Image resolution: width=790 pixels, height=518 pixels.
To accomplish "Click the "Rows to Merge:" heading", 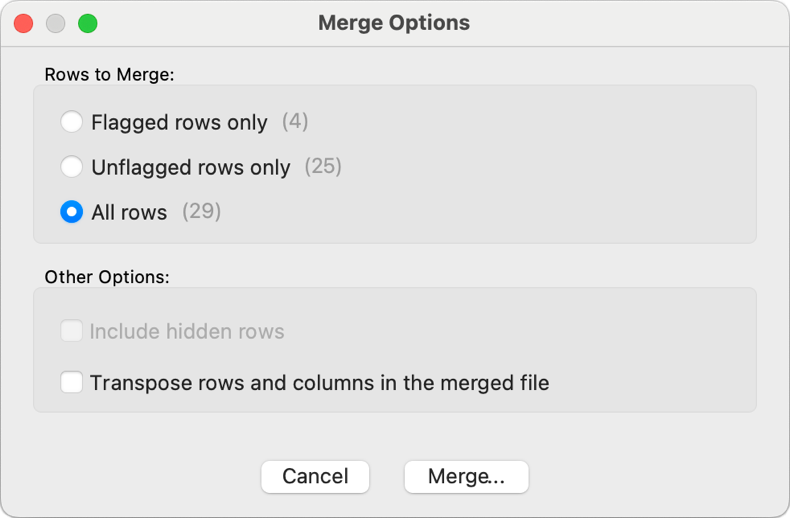I will [x=110, y=75].
